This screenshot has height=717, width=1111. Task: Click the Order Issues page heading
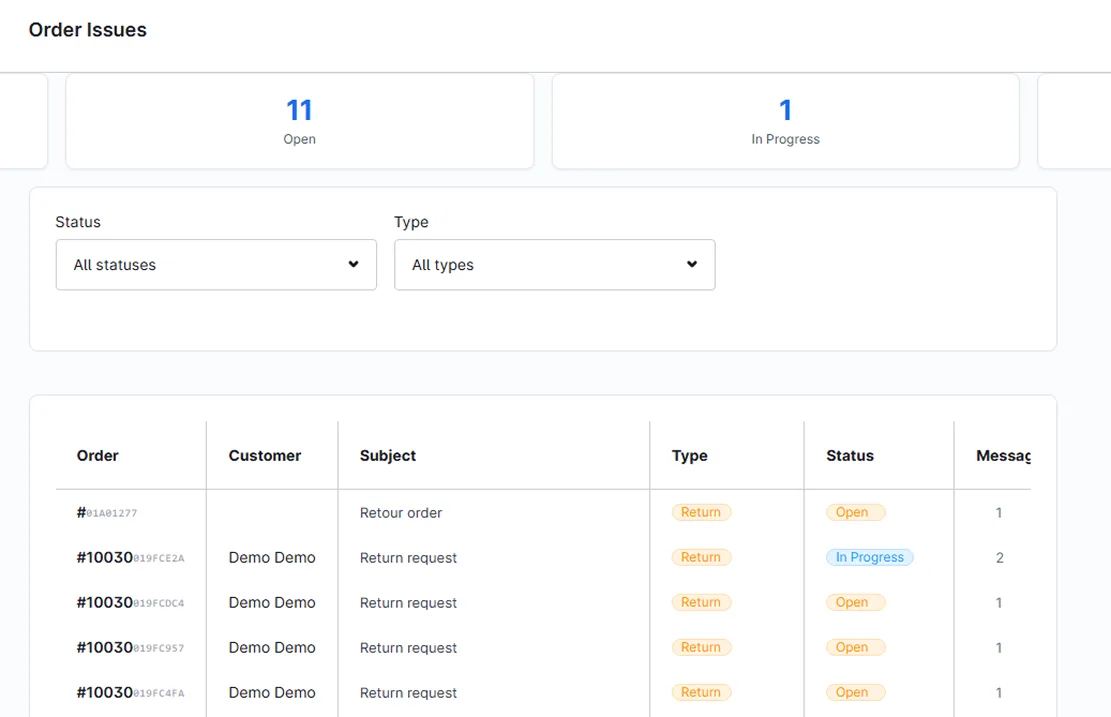pos(88,30)
